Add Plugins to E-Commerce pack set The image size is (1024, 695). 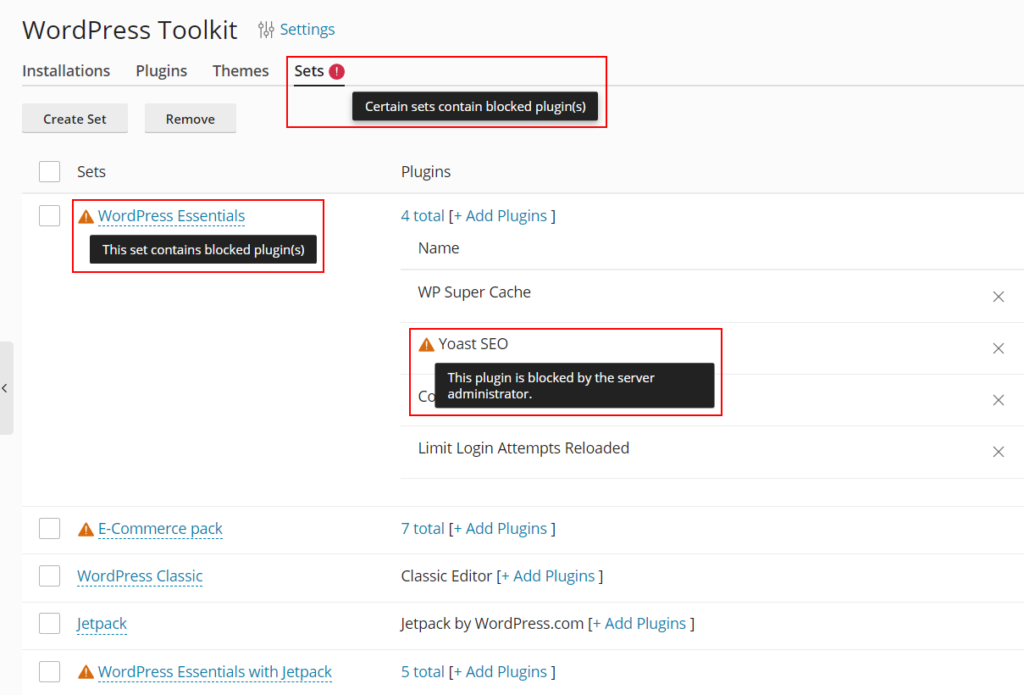[500, 528]
